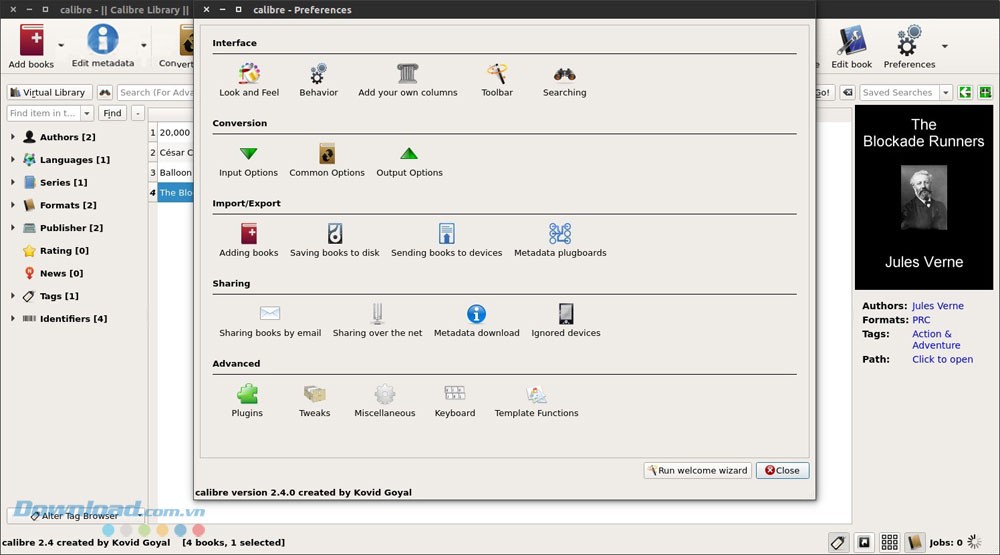This screenshot has width=1000, height=555.
Task: Open Sharing books by email settings
Action: coord(270,314)
